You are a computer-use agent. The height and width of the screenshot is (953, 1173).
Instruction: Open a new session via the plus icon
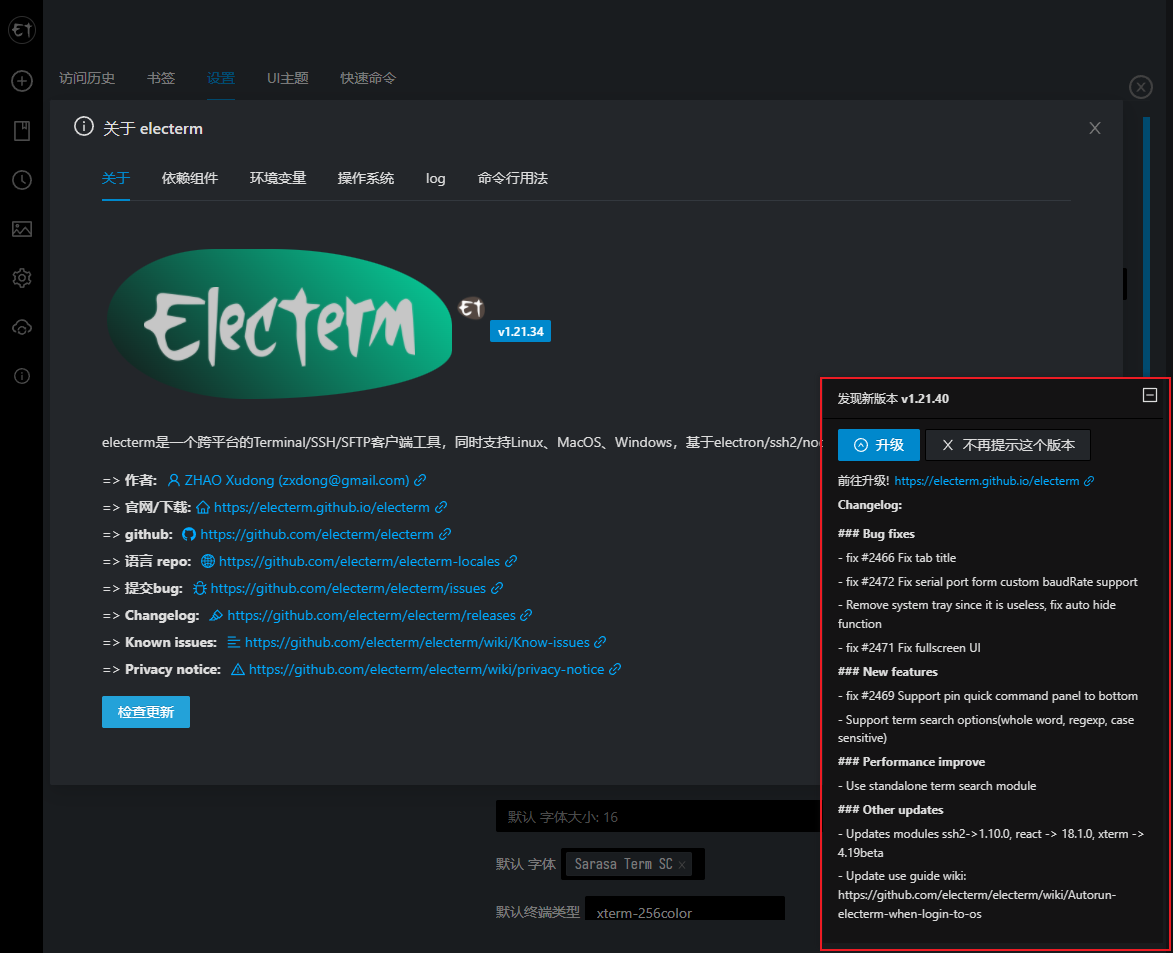(21, 81)
